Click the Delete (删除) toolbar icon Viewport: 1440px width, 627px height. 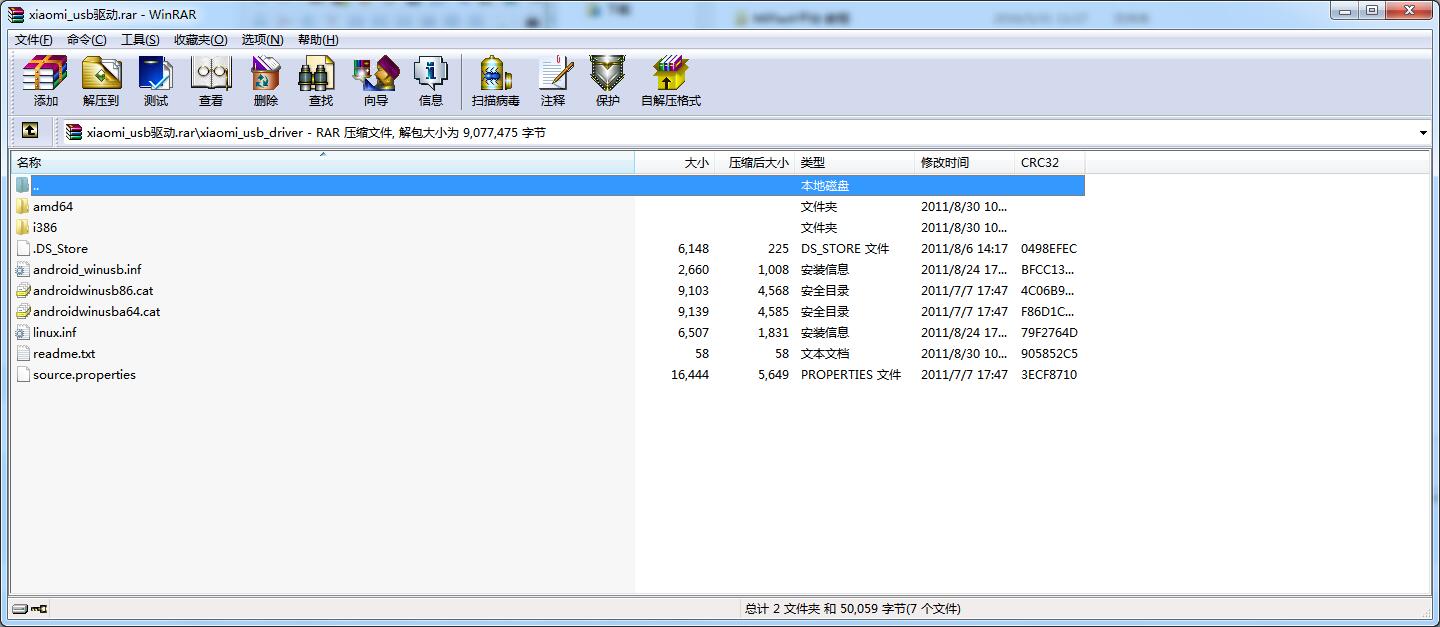pos(266,81)
